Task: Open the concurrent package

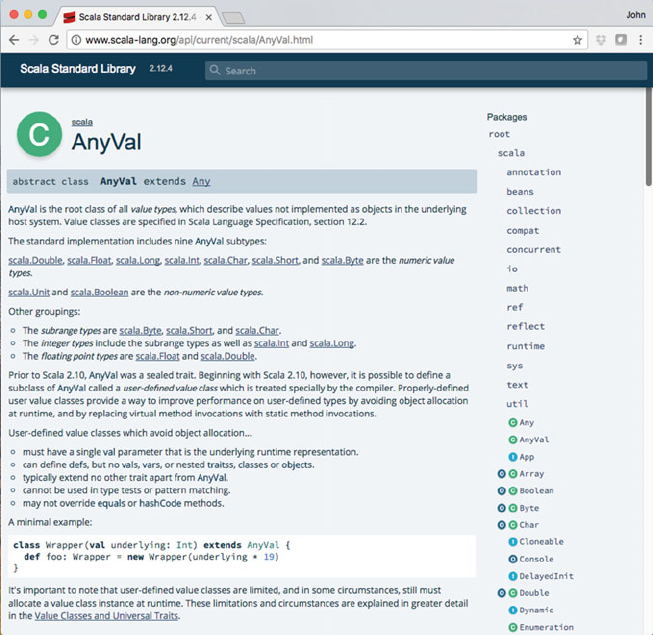Action: (x=533, y=249)
